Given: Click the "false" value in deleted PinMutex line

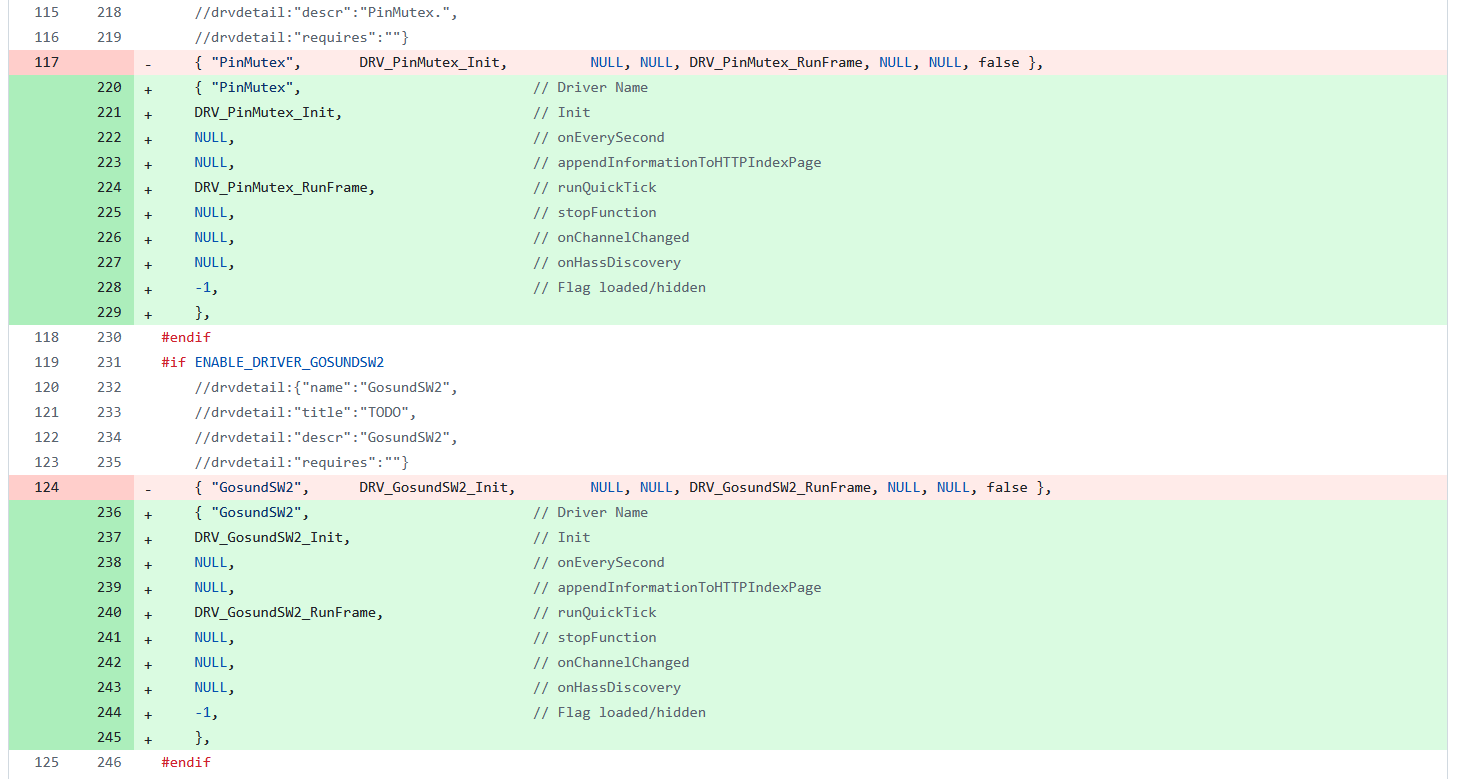Looking at the screenshot, I should [x=999, y=62].
